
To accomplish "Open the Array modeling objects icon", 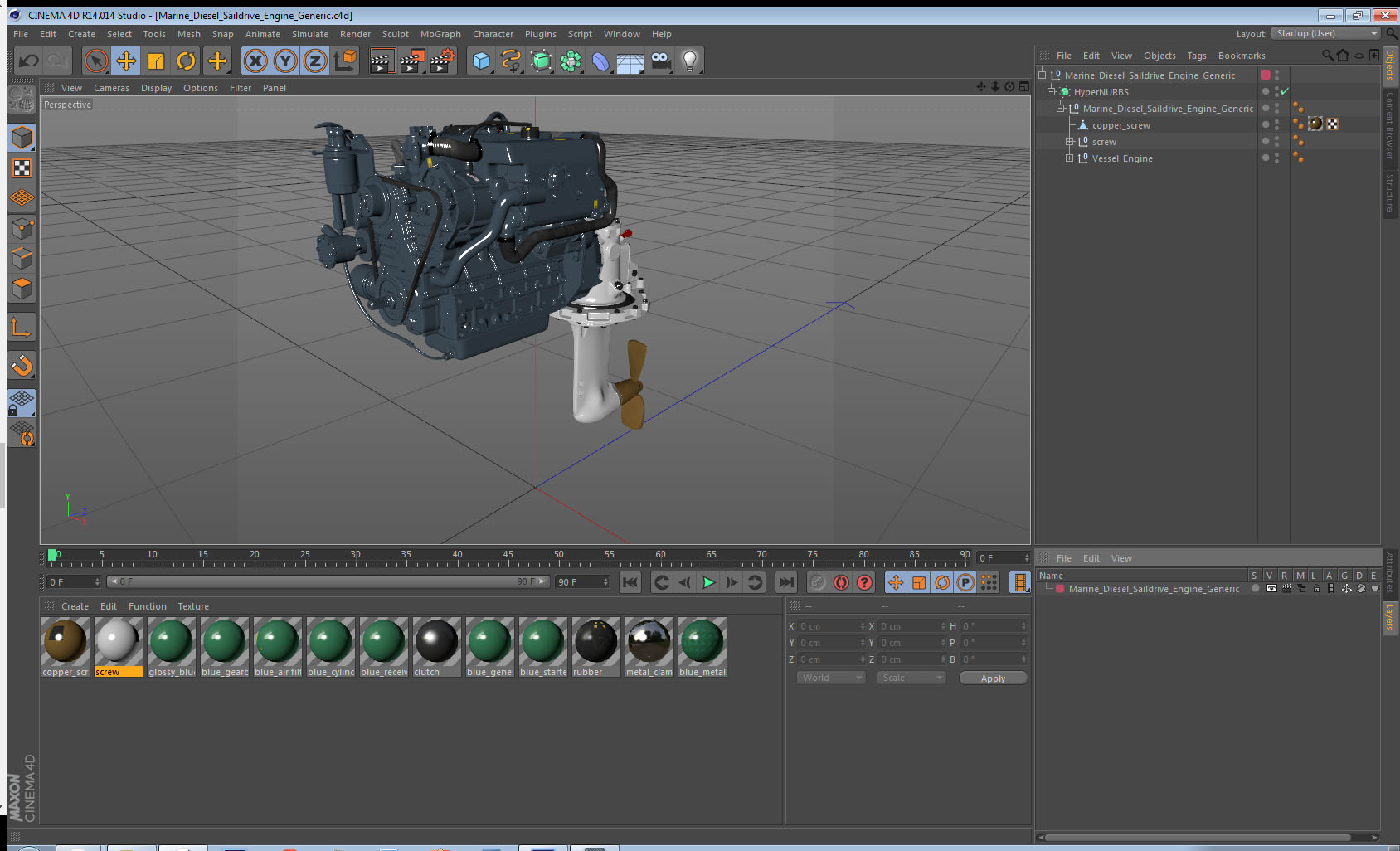I will tap(571, 61).
